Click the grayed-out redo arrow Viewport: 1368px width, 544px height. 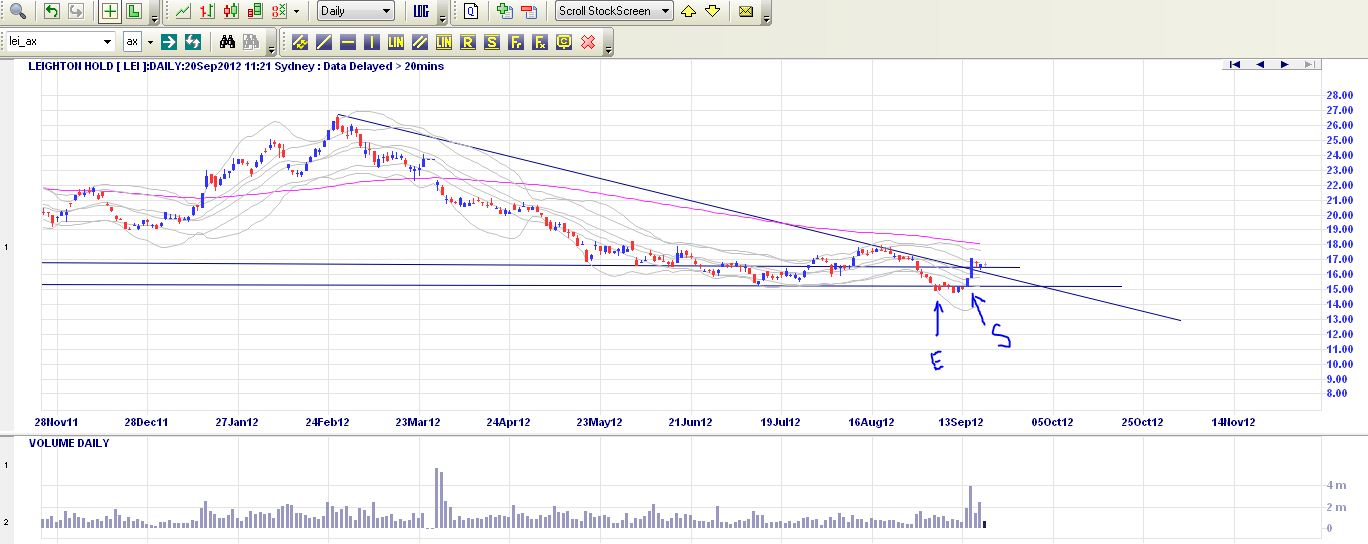76,11
